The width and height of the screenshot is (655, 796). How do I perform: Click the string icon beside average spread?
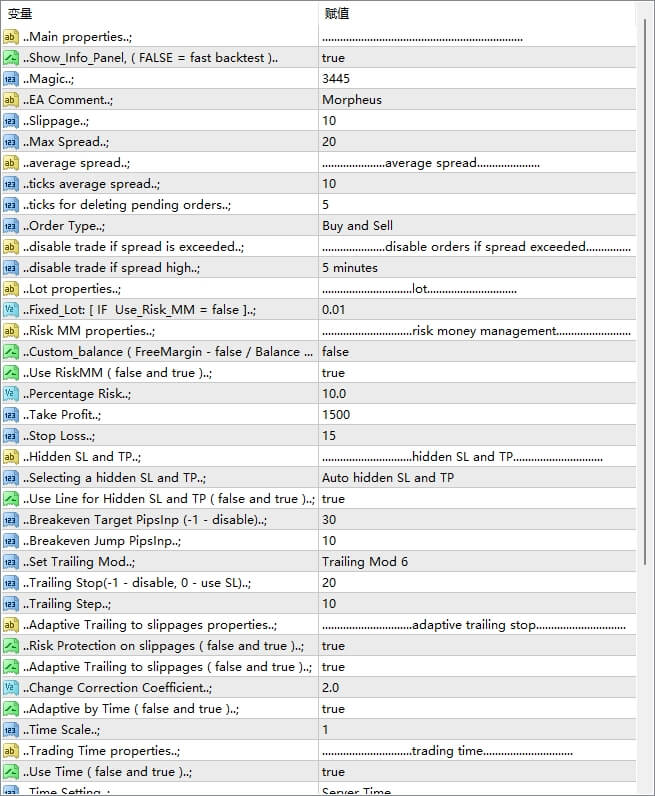click(x=11, y=163)
